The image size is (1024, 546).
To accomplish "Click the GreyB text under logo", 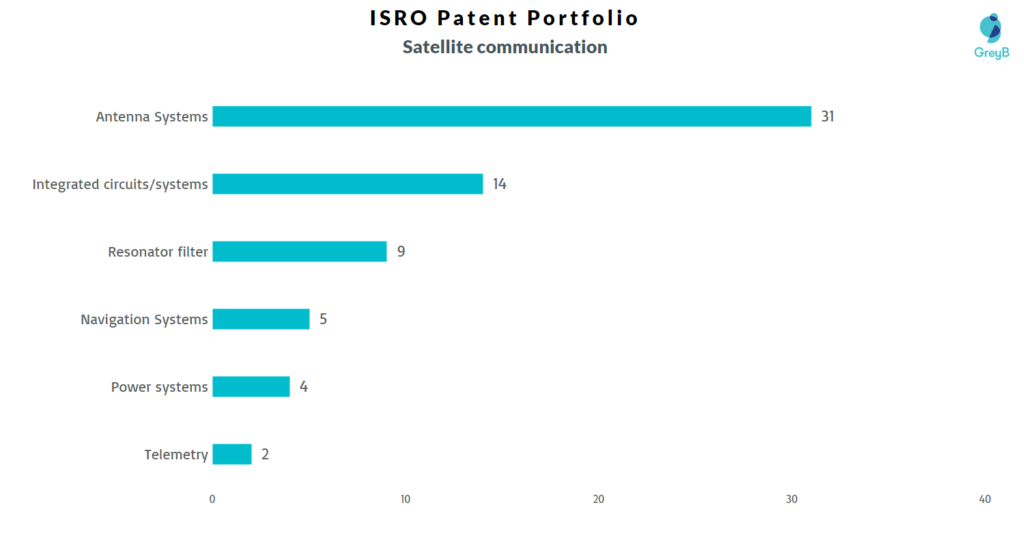I will (x=991, y=53).
